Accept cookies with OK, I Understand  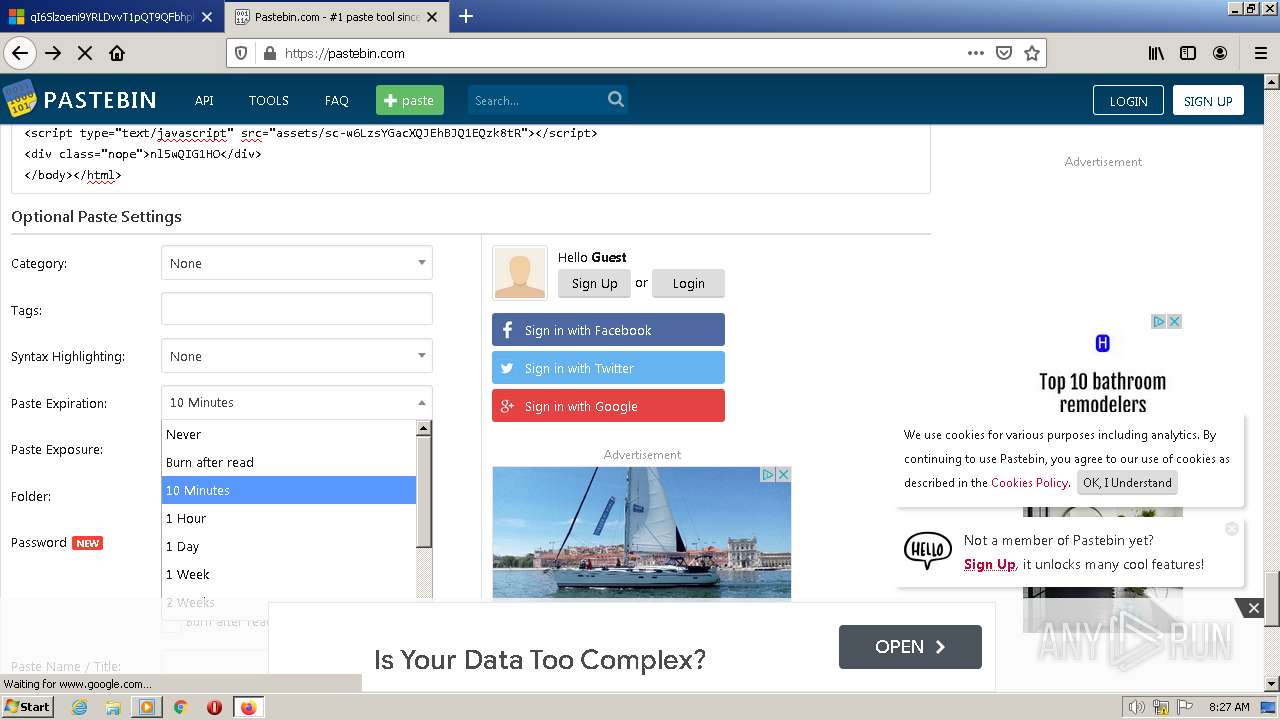pyautogui.click(x=1127, y=482)
